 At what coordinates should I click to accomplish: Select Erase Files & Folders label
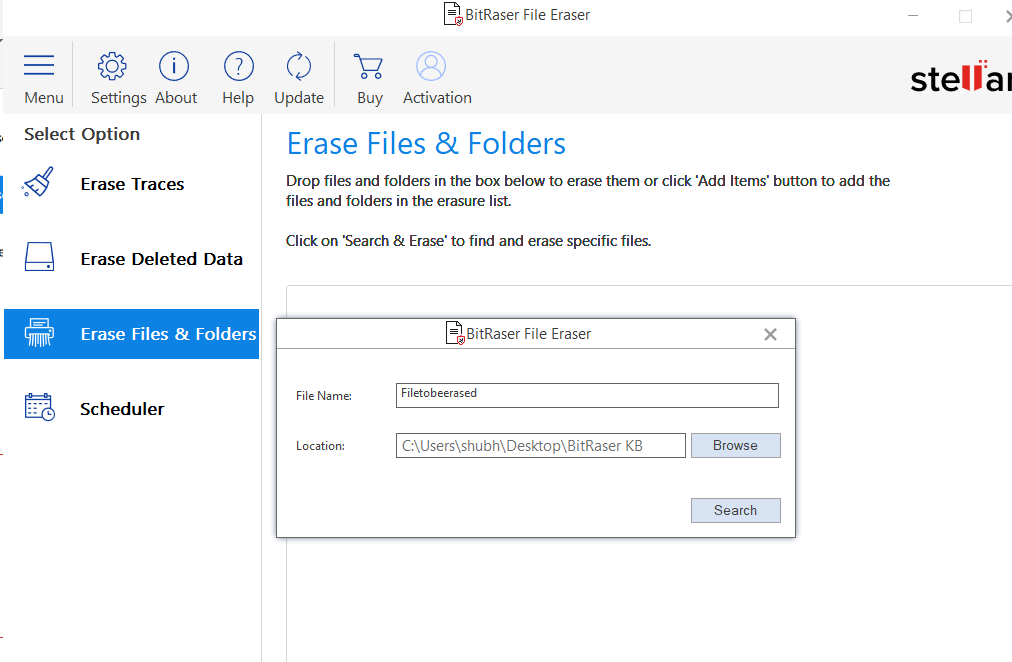[x=168, y=334]
